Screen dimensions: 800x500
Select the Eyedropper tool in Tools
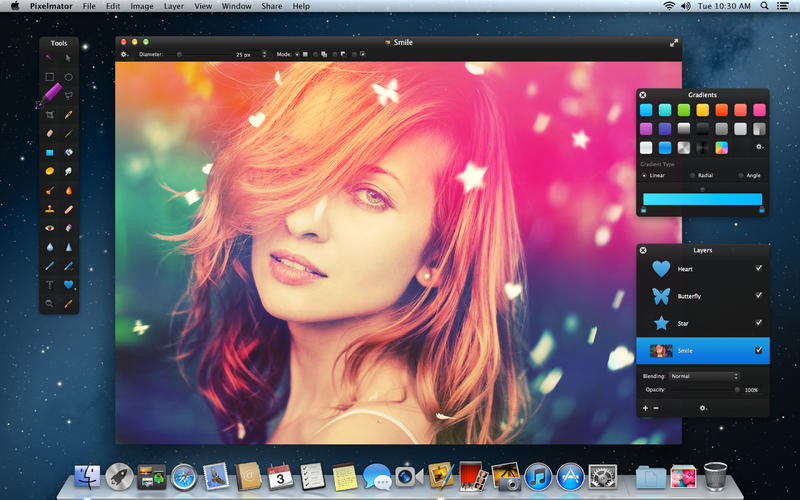[x=68, y=304]
